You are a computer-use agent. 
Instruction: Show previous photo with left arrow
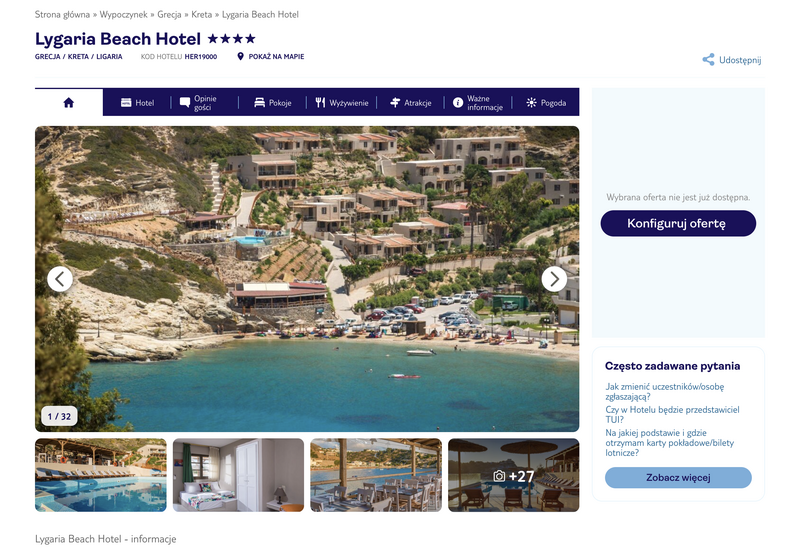60,279
